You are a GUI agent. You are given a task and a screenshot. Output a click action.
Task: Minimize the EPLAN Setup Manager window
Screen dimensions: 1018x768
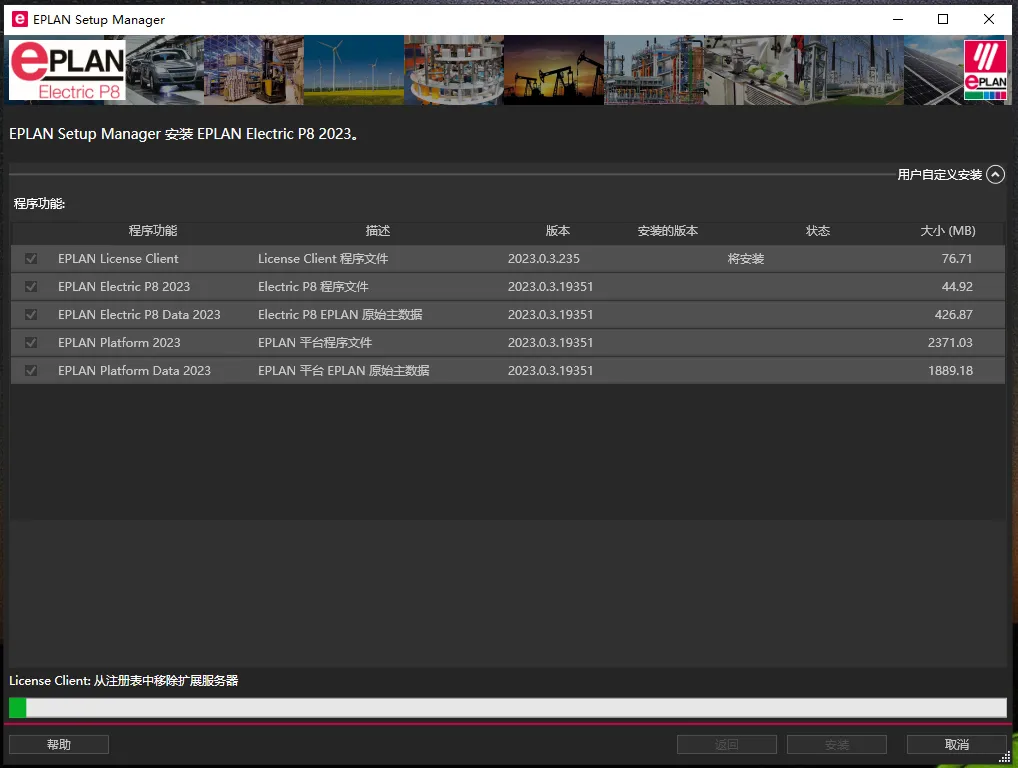pos(898,19)
